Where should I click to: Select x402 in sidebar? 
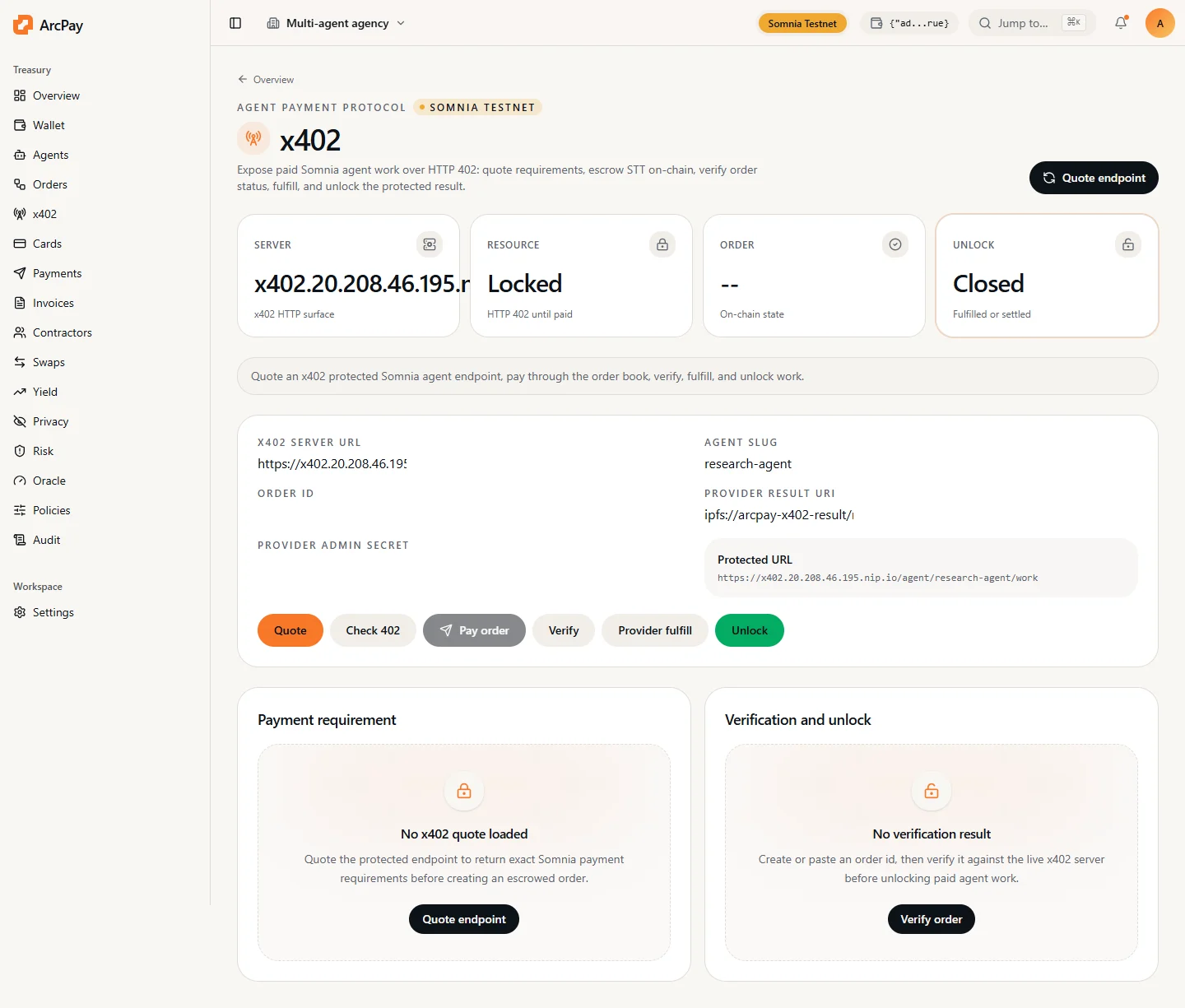pos(44,214)
